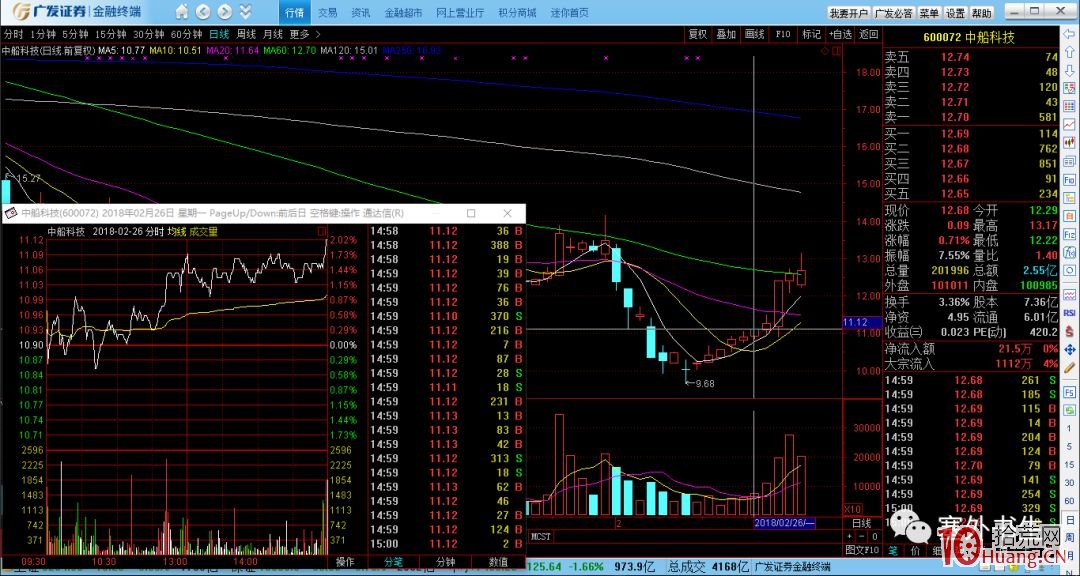
Task: Select the 1分钟 chart period
Action: coord(43,34)
